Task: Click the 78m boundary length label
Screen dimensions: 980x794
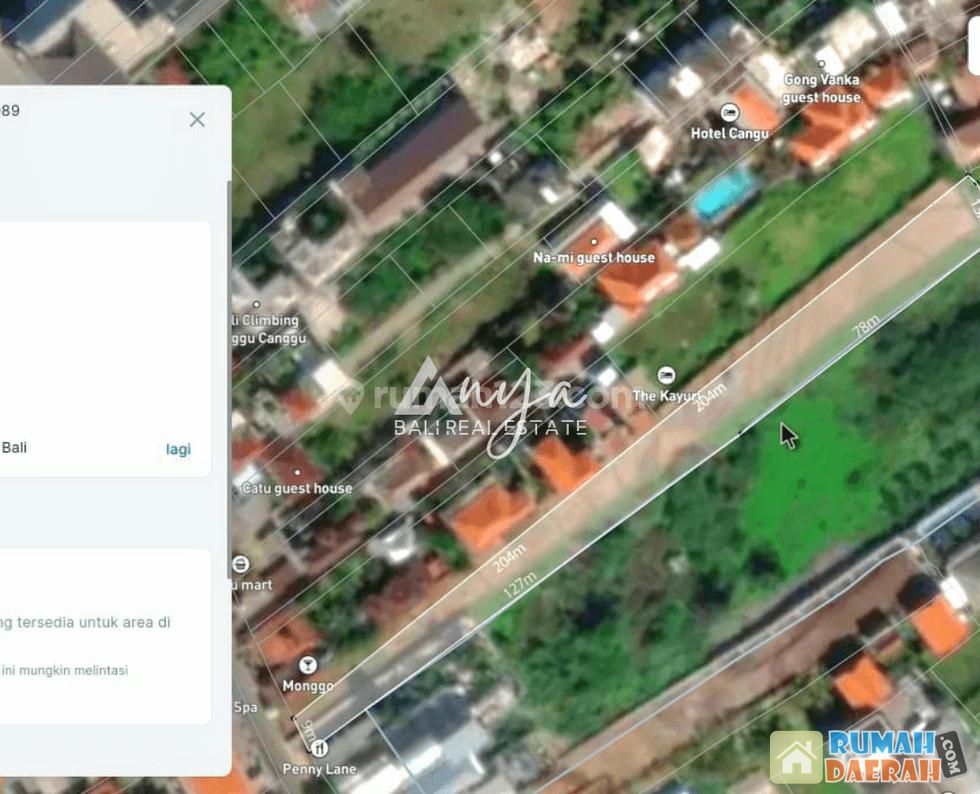Action: 865,332
